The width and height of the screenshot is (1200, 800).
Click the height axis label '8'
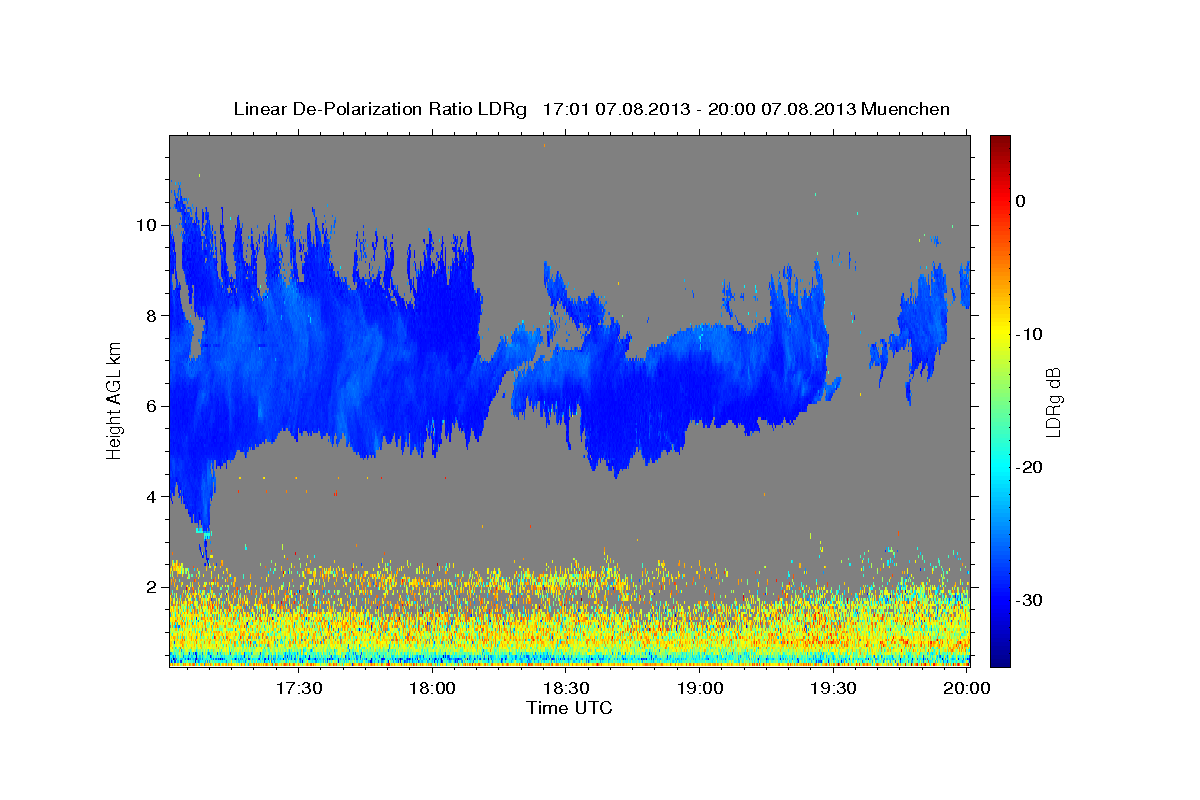[152, 315]
